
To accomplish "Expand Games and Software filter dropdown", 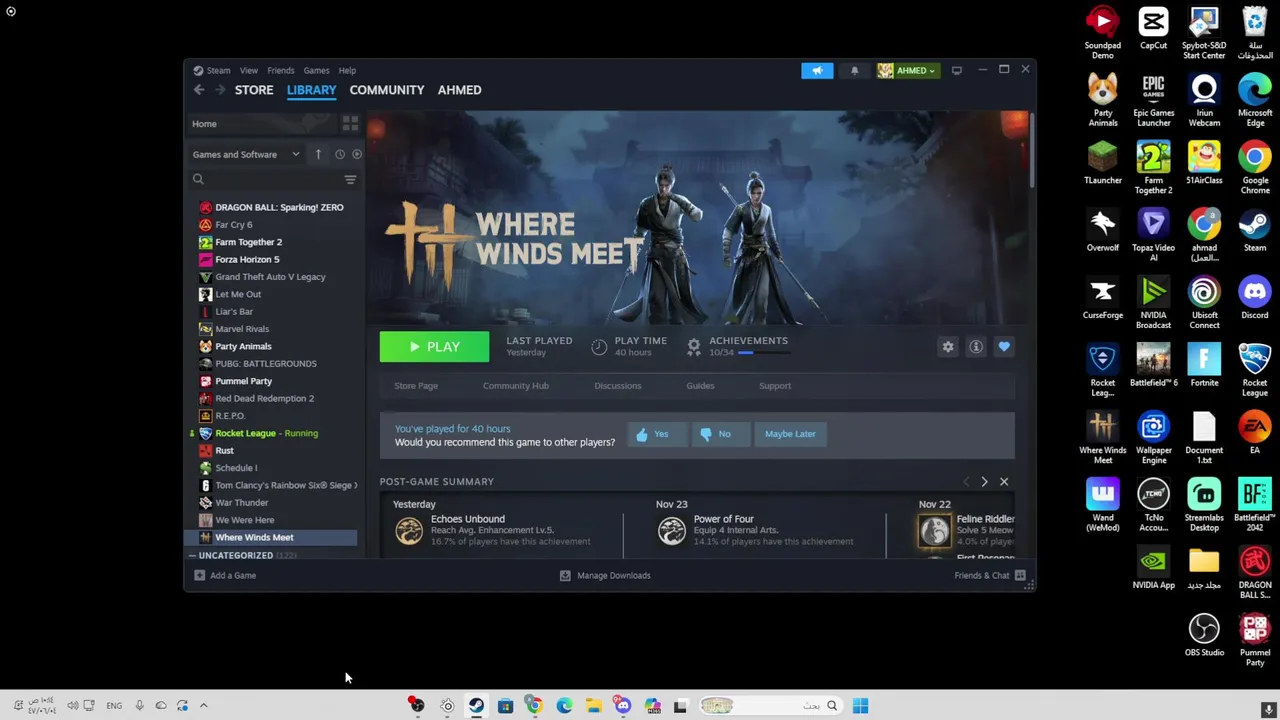I will tap(246, 154).
